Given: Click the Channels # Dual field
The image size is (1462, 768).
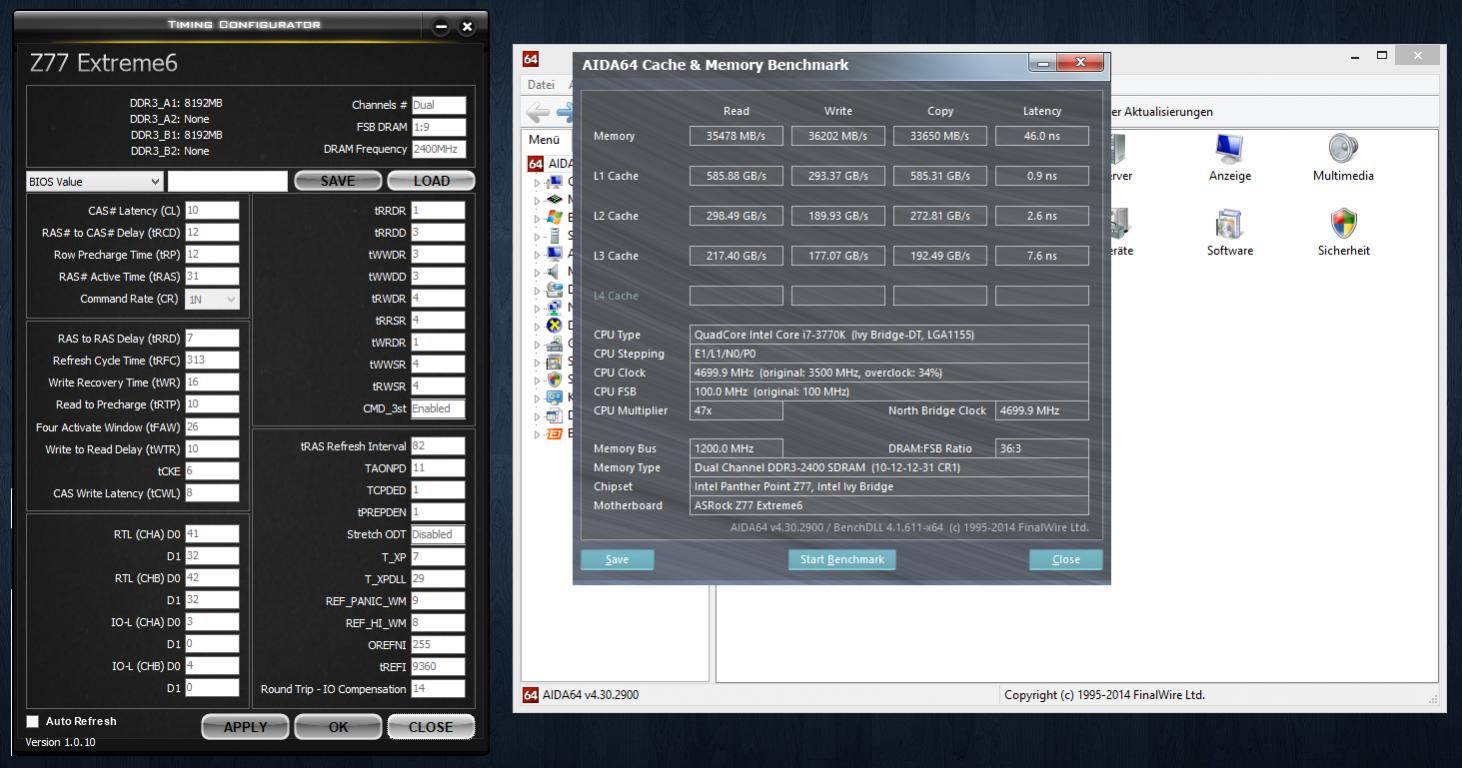Looking at the screenshot, I should [438, 105].
